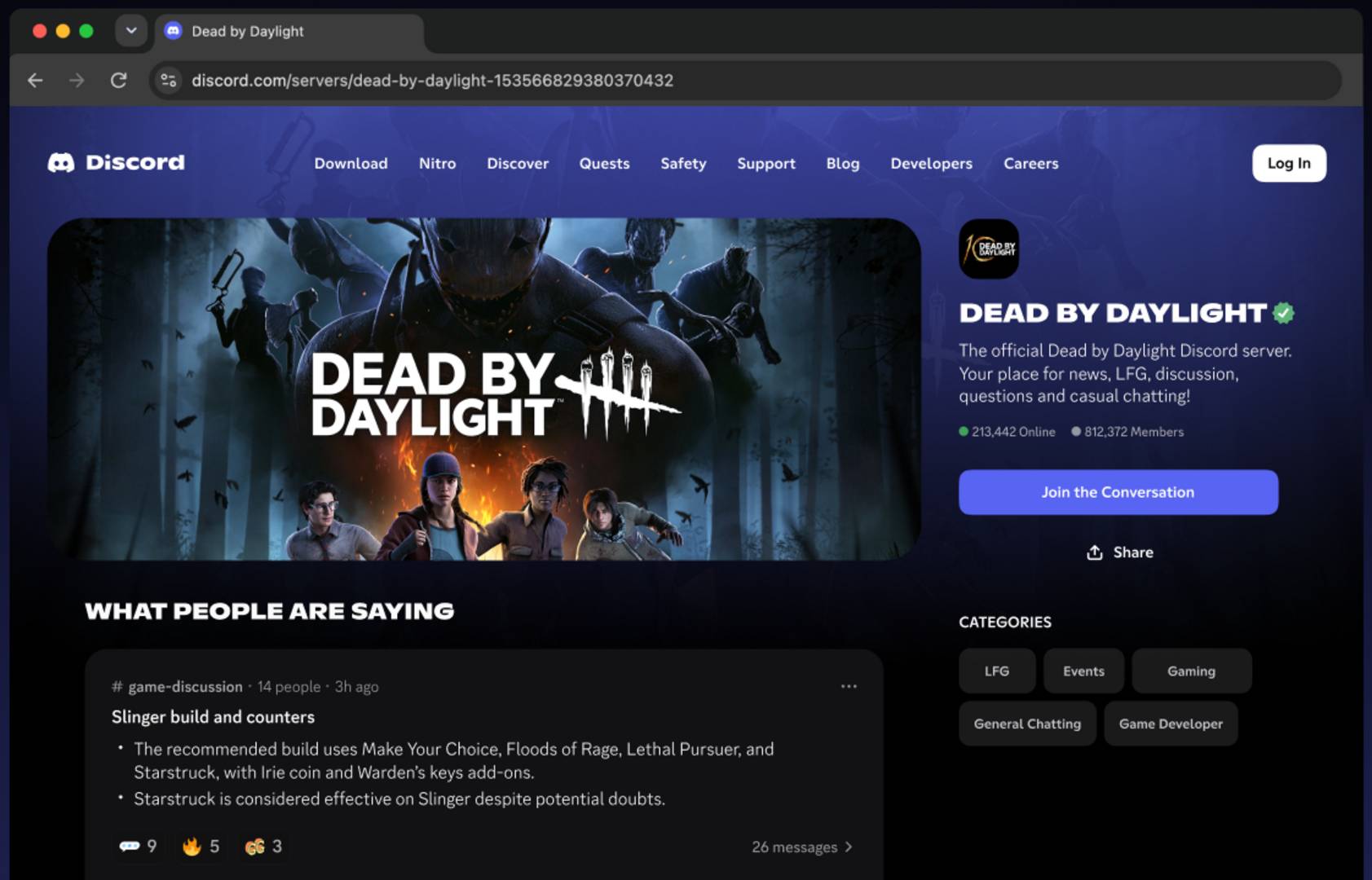
Task: Open the tab search dropdown arrow
Action: [x=131, y=31]
